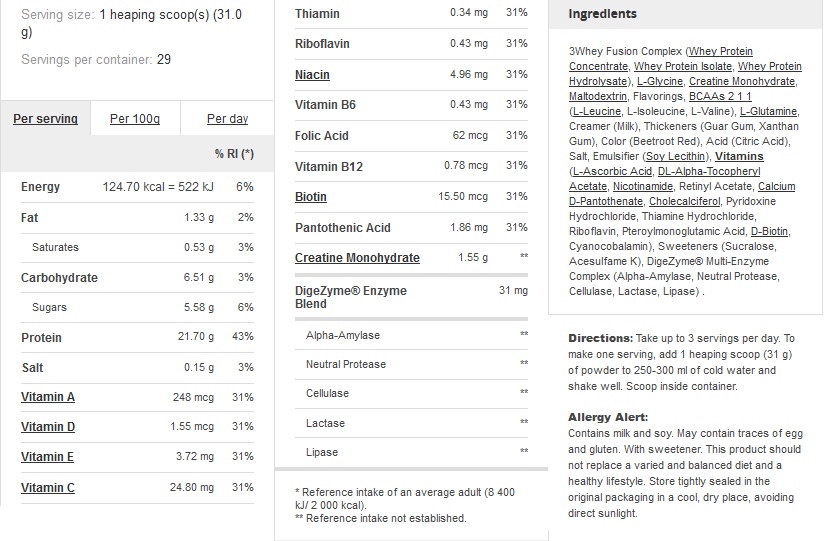Open the Vitamin A nutrient link

tap(48, 397)
